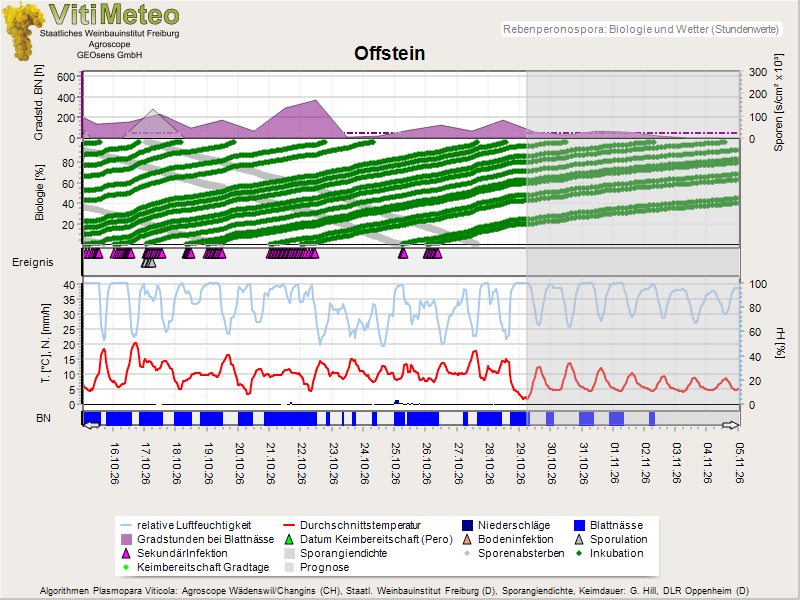Click the grey Sporangiendichte legend swatch

point(289,553)
